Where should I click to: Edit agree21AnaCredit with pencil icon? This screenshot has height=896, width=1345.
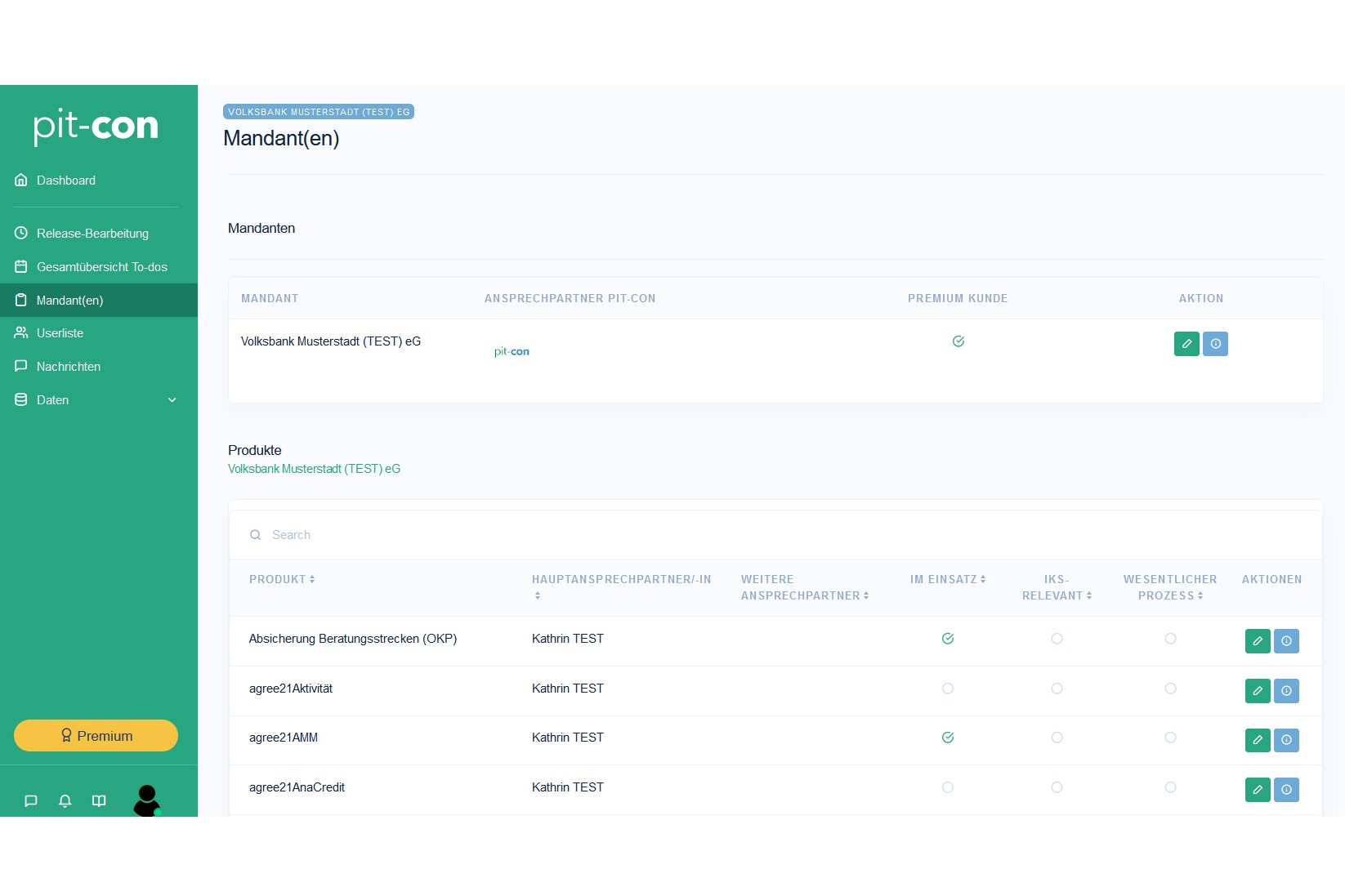[1258, 790]
